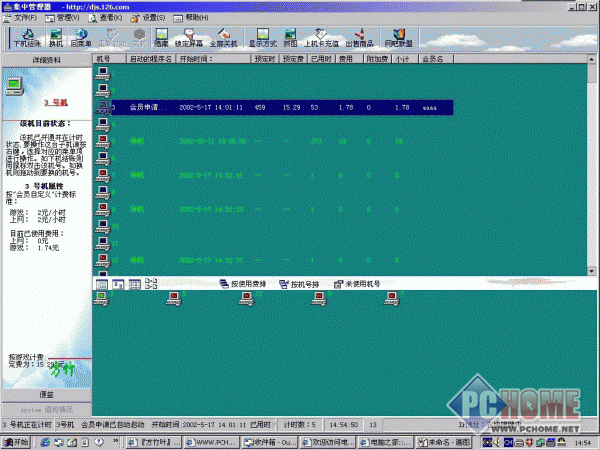Image resolution: width=600 pixels, height=450 pixels.
Task: Select red machine 12 icon in the list
Action: pyautogui.click(x=103, y=260)
